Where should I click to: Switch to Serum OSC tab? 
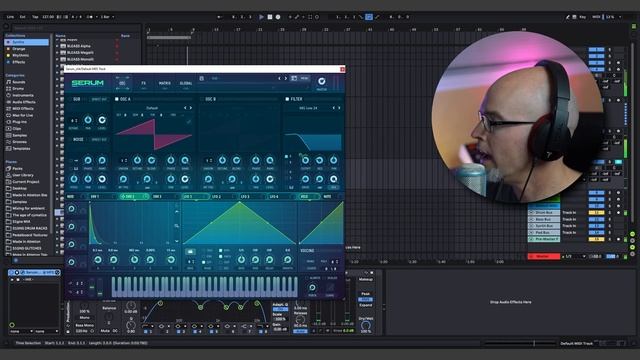122,83
